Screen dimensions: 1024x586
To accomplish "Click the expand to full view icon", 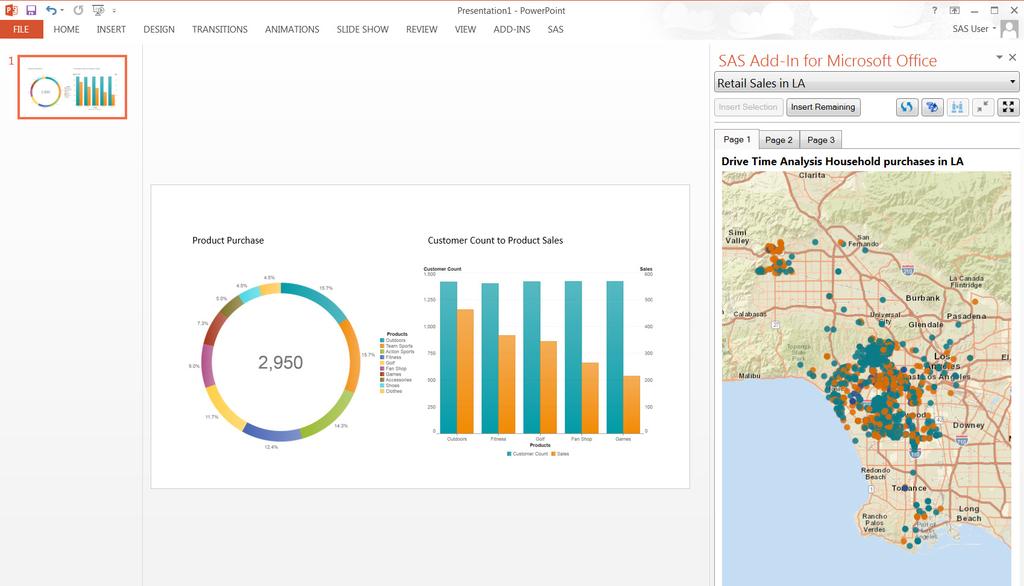I will click(x=1008, y=107).
